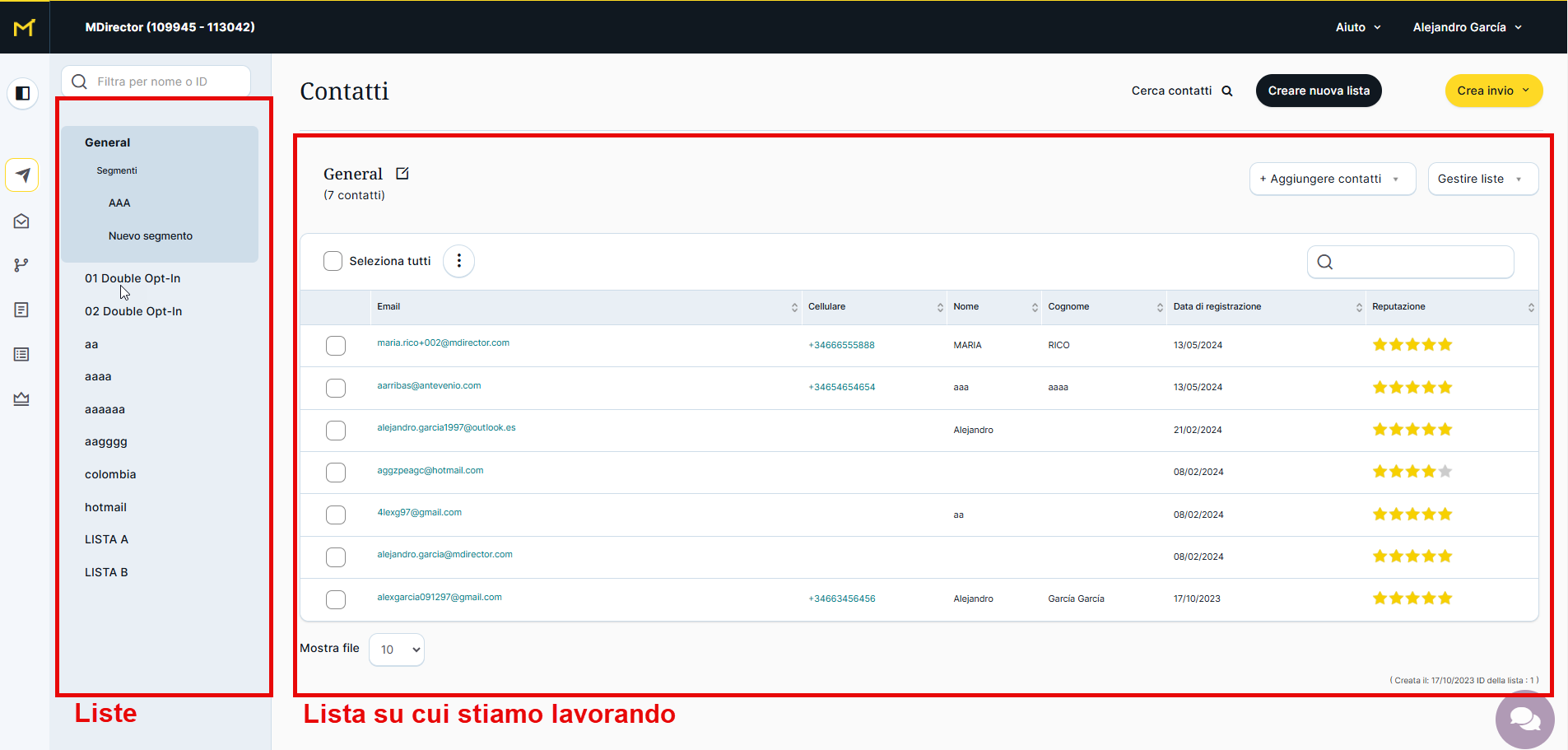Click the edit icon next to General
Screen dimensions: 1568x750
coord(402,174)
